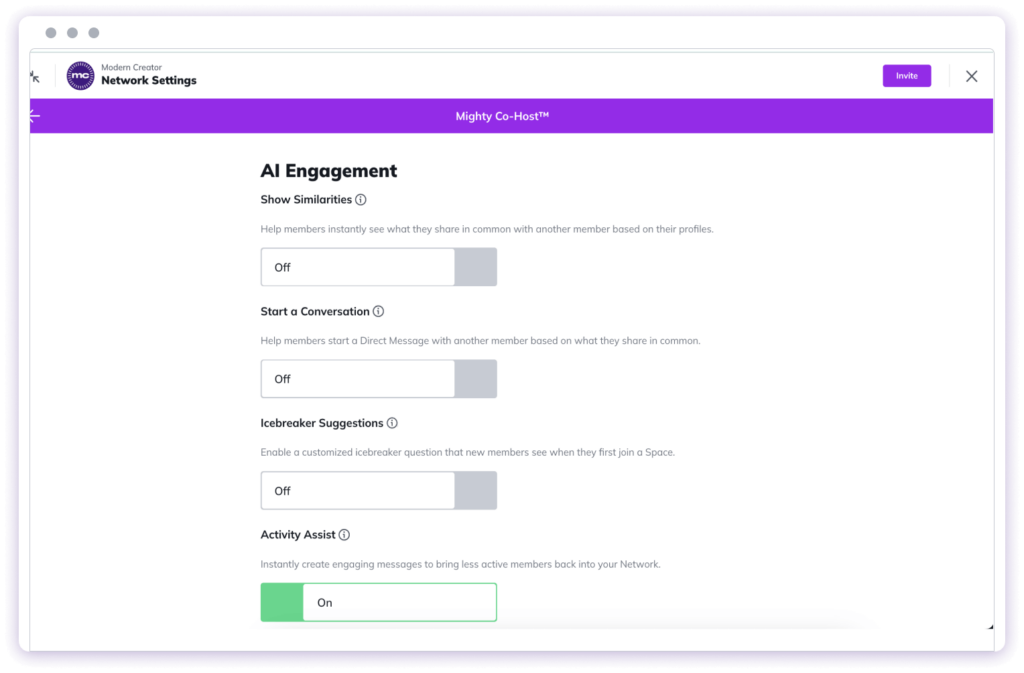Turn on the Start a Conversation switch
1024x673 pixels.
(476, 379)
